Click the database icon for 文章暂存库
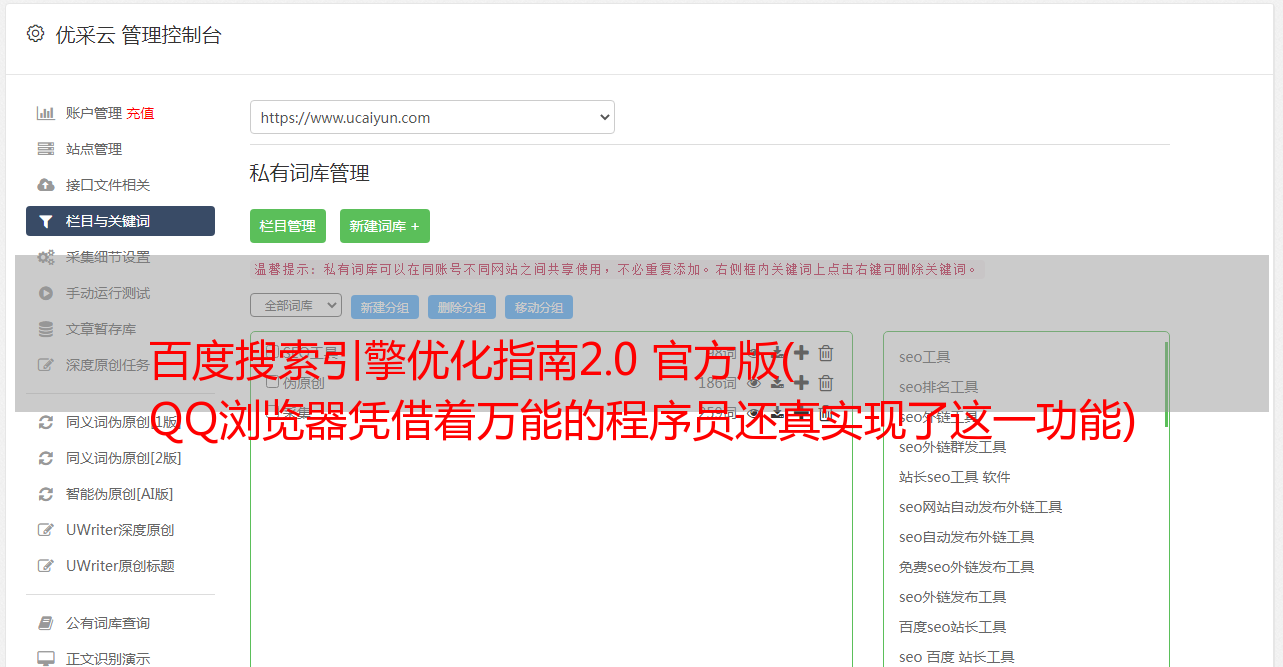Image resolution: width=1283 pixels, height=667 pixels. click(x=45, y=329)
